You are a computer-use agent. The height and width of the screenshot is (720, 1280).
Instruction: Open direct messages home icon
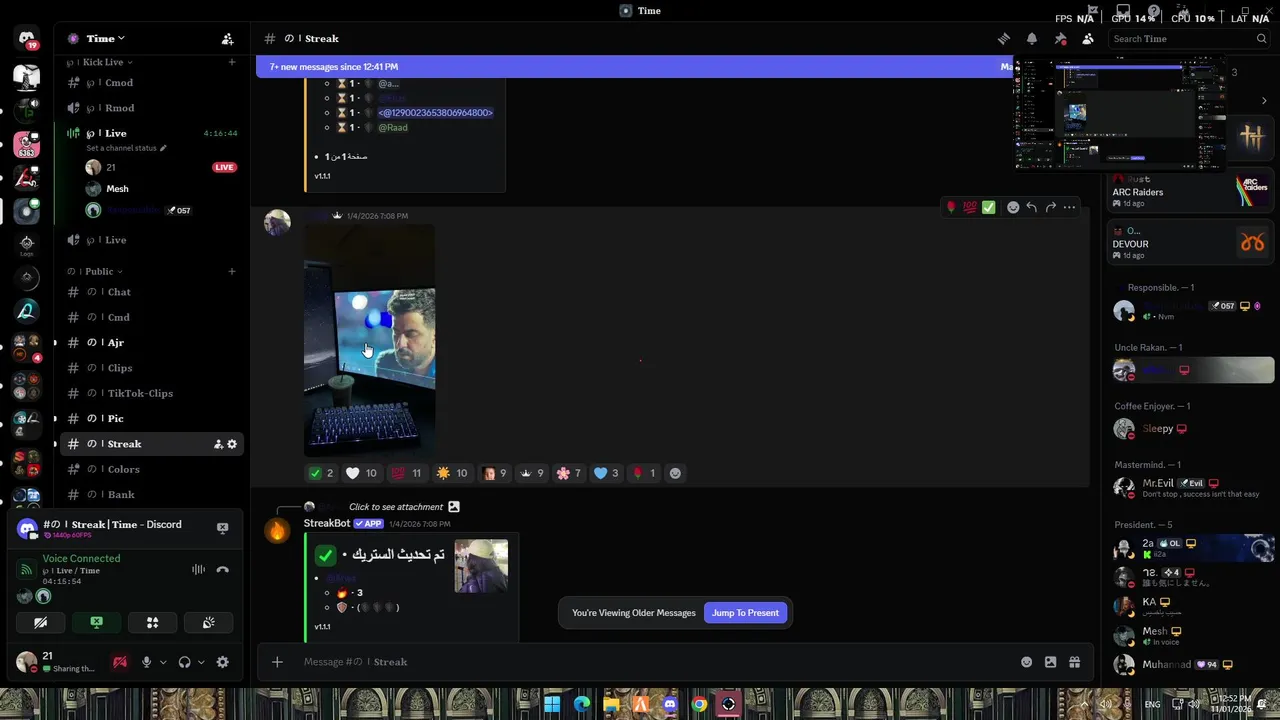(x=27, y=40)
